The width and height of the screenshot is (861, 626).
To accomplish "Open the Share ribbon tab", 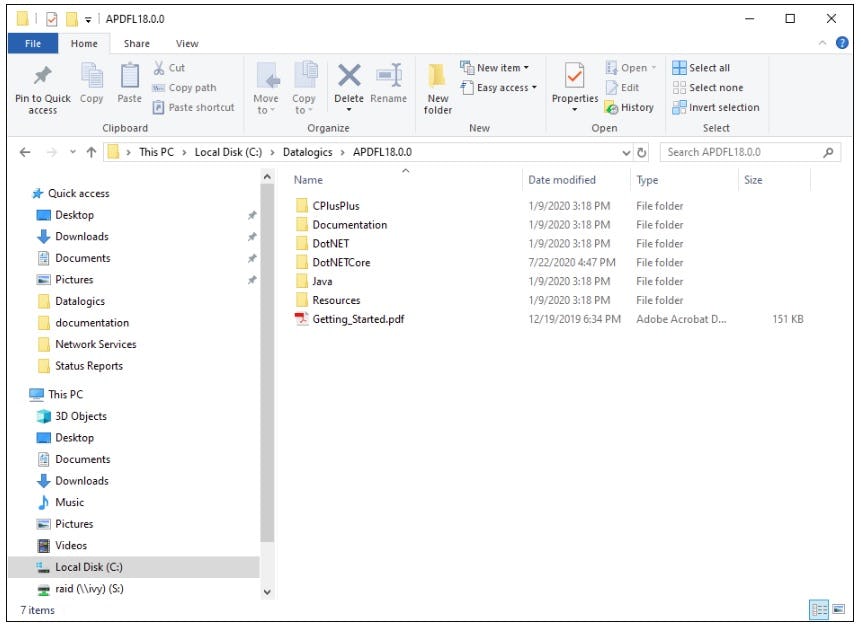I will 135,43.
